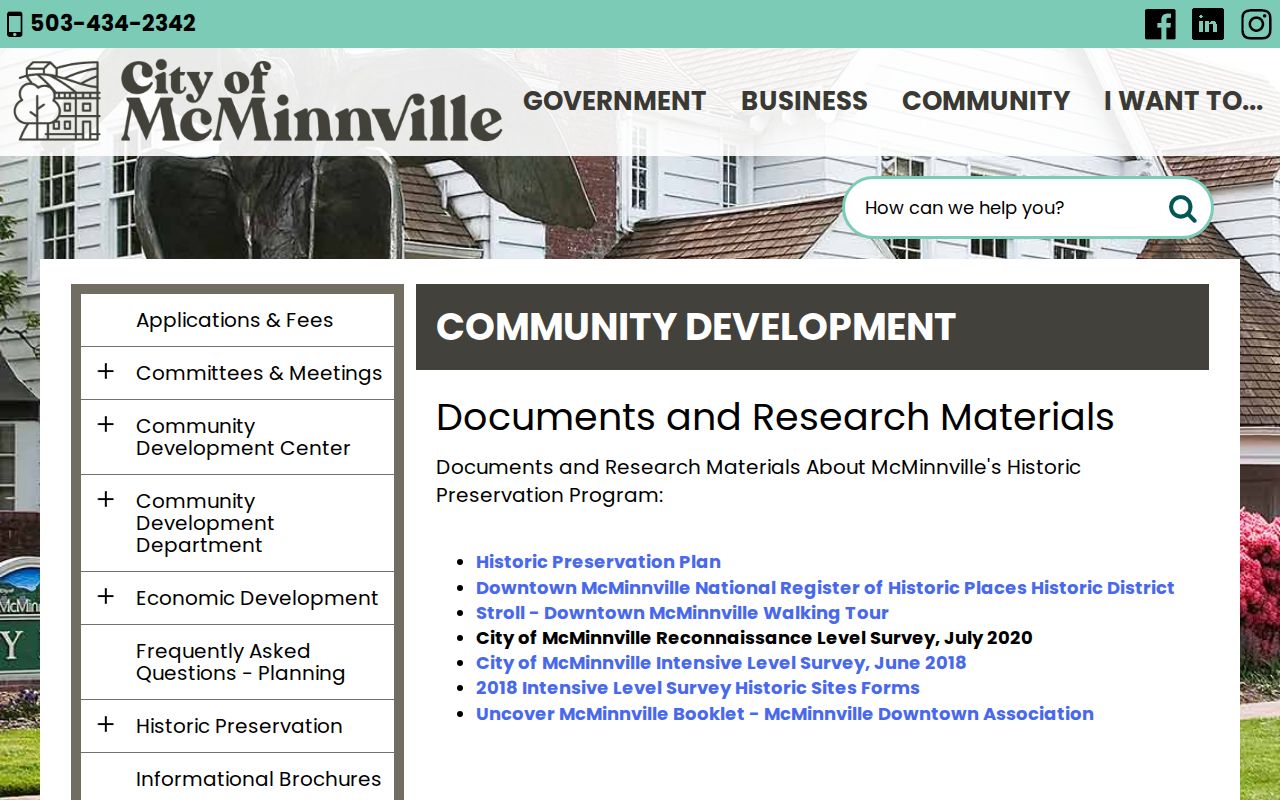
Task: Open the COMMUNITY menu
Action: [986, 101]
